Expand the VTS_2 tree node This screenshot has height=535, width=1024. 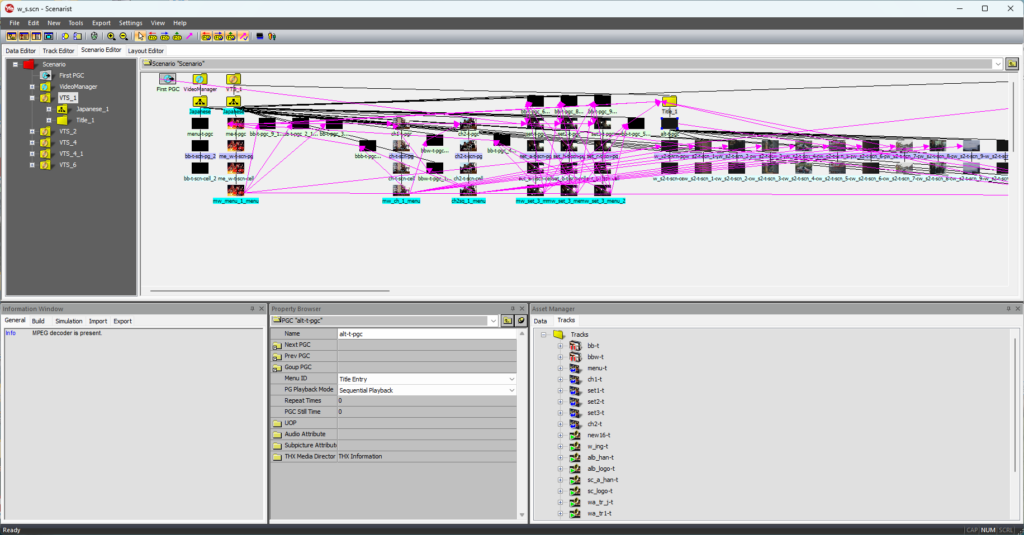pyautogui.click(x=32, y=131)
